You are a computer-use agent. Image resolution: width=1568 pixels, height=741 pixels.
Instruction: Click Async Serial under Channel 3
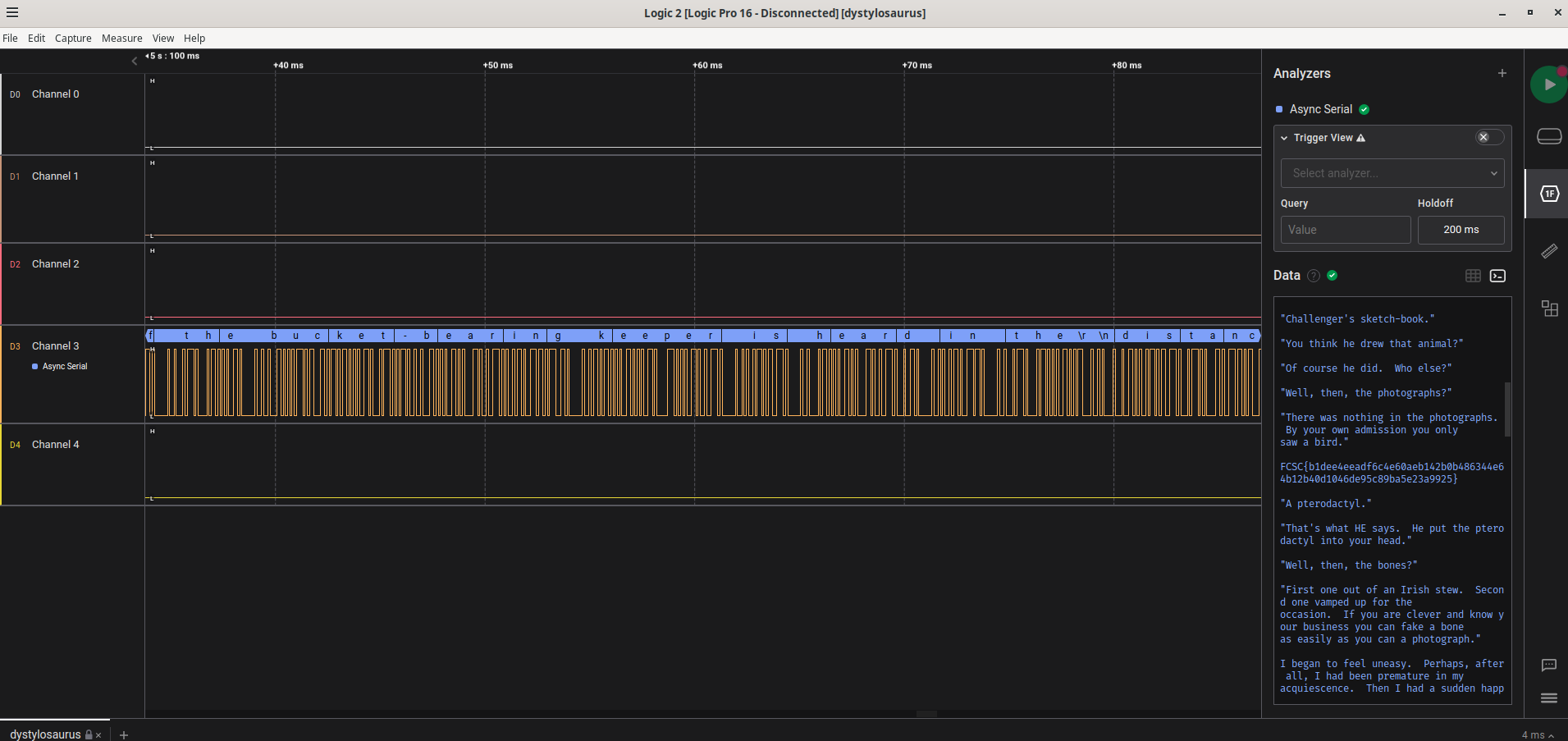click(65, 367)
